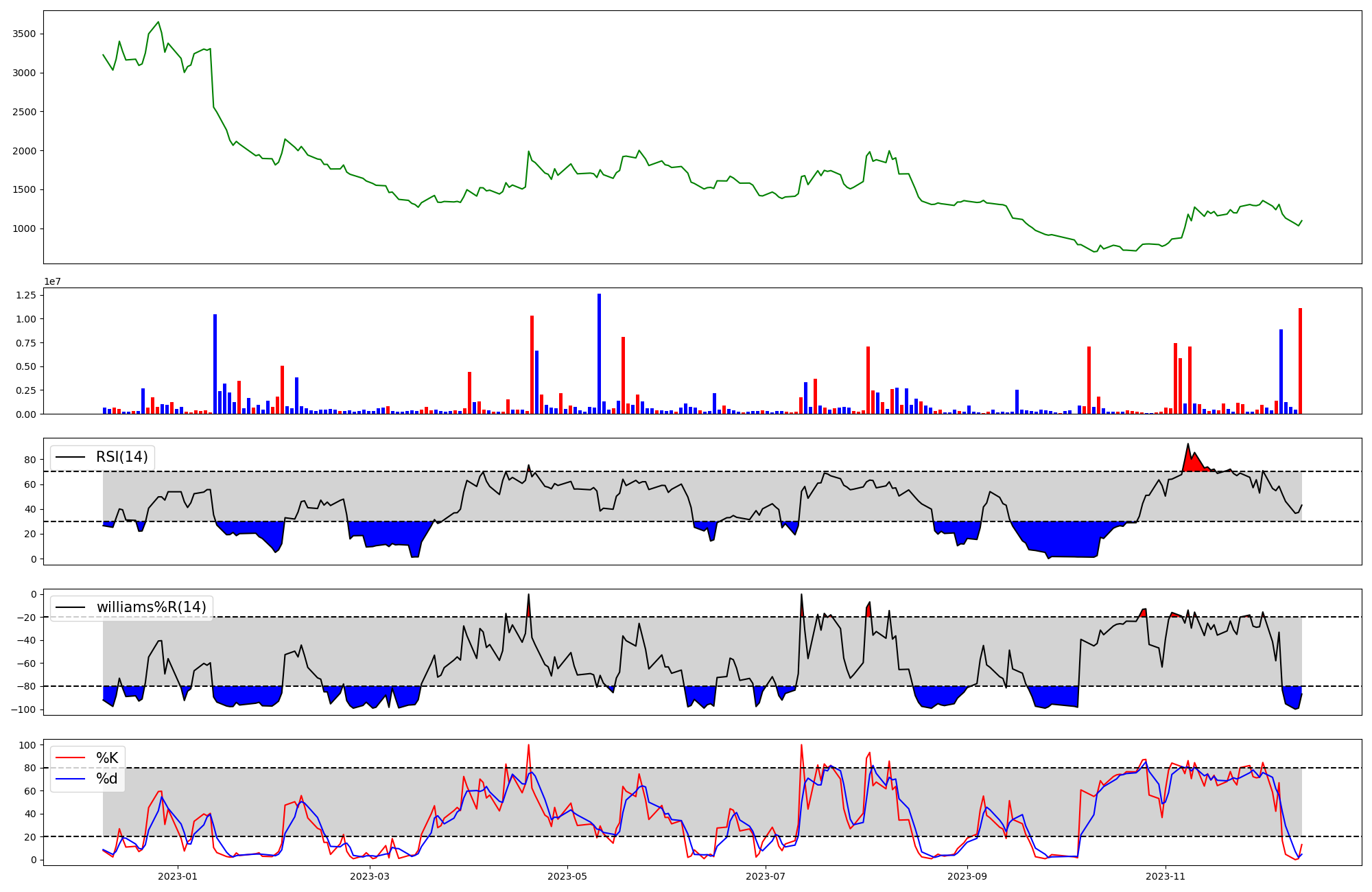Click the 2023-05 date tick label
The height and width of the screenshot is (892, 1372).
click(x=567, y=876)
